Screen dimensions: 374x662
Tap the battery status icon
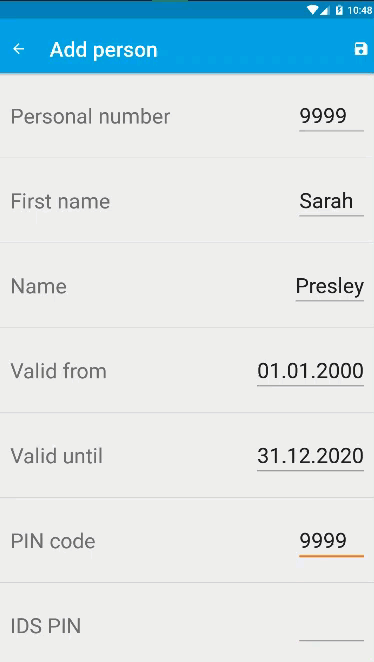pos(339,10)
